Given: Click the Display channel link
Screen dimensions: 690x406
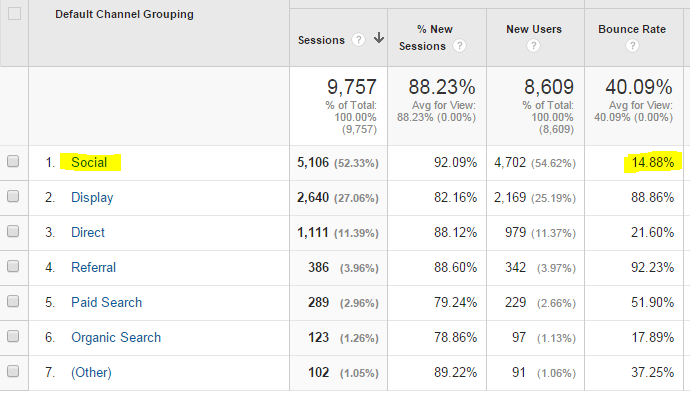Looking at the screenshot, I should [92, 197].
